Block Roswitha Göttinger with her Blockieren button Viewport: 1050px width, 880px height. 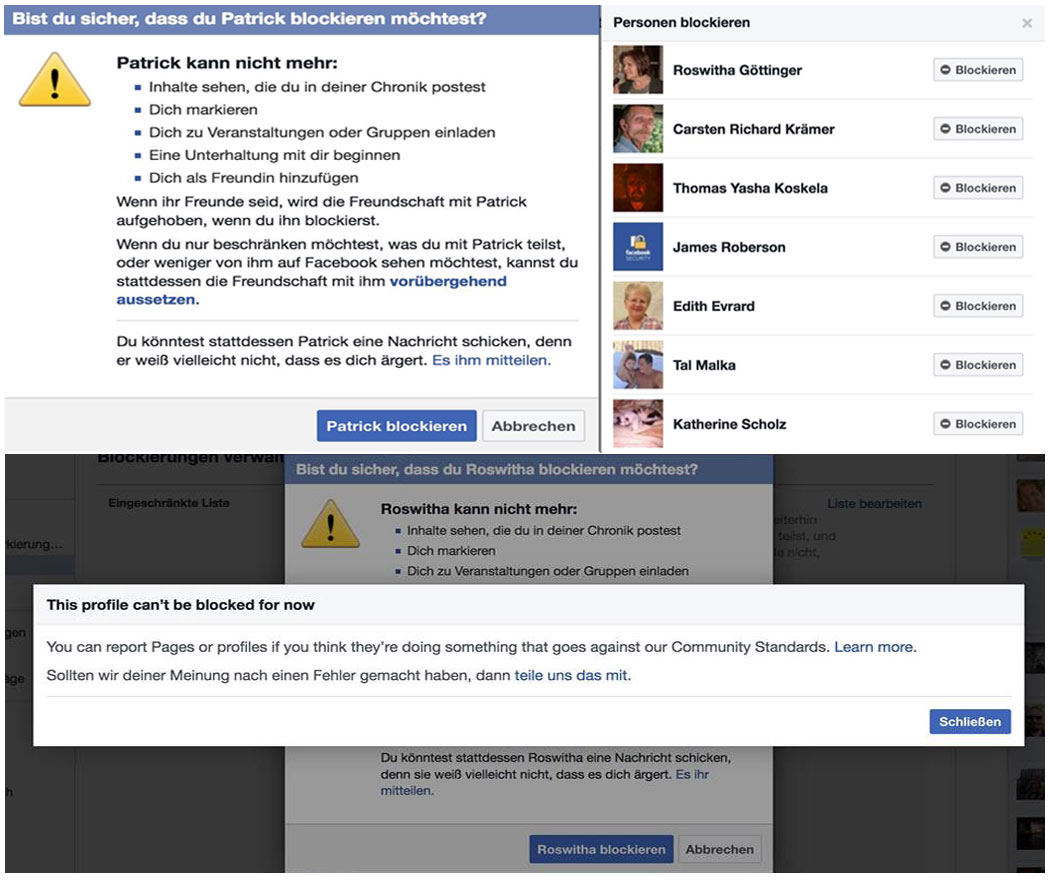pos(978,70)
